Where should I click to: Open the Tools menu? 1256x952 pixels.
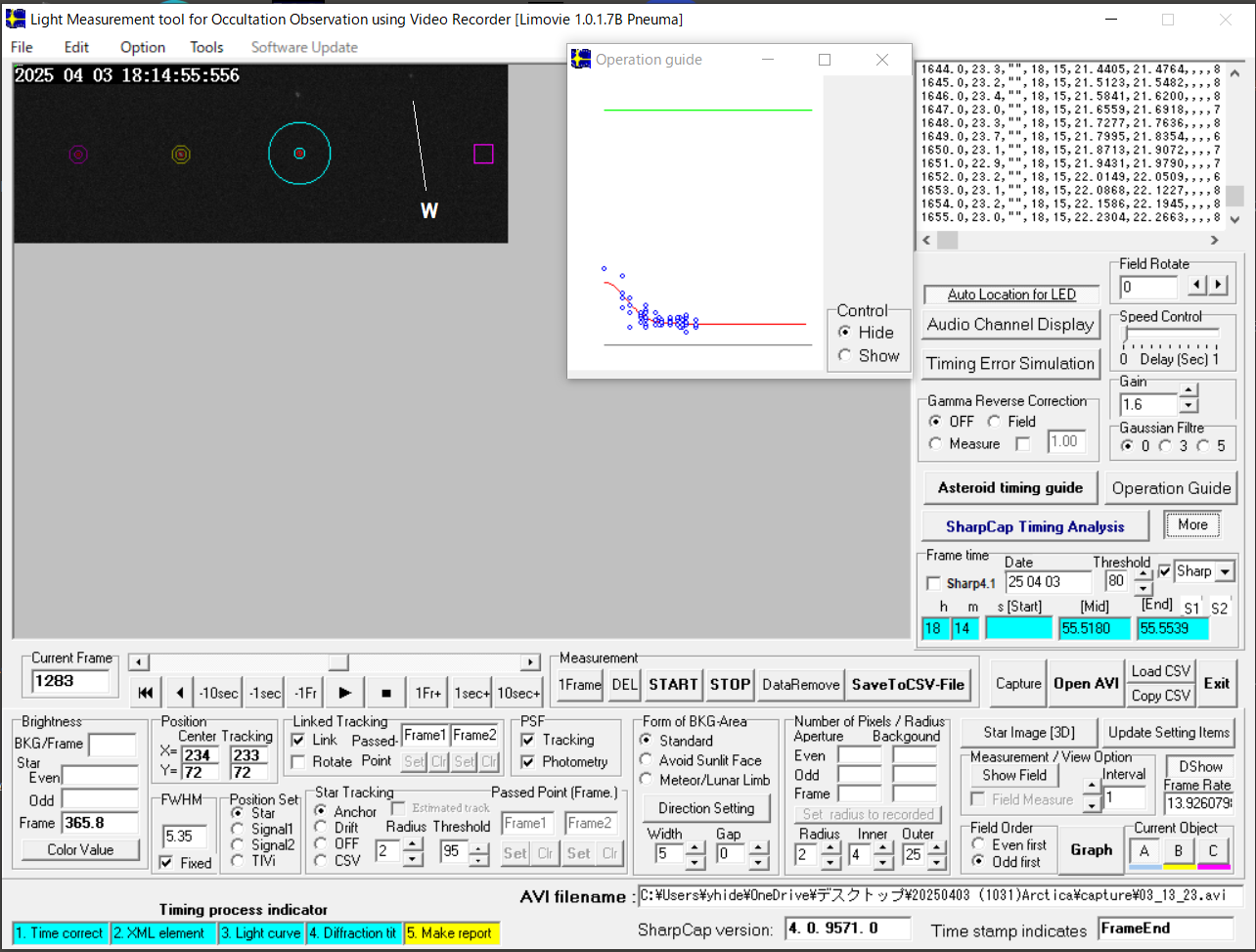206,47
